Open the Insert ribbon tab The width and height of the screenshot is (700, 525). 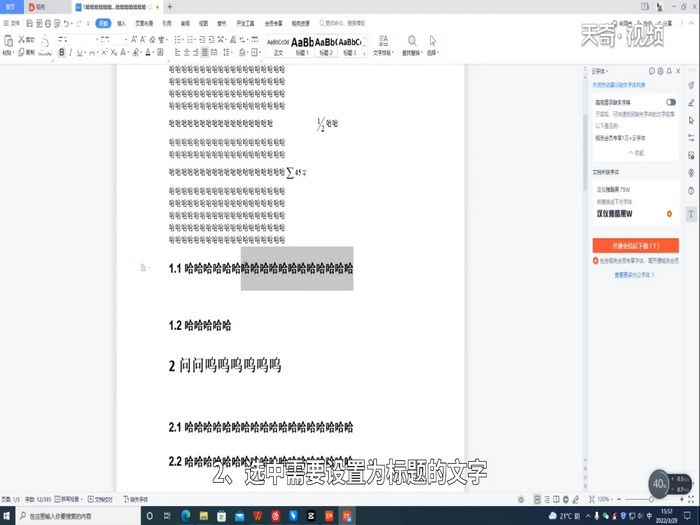[121, 20]
